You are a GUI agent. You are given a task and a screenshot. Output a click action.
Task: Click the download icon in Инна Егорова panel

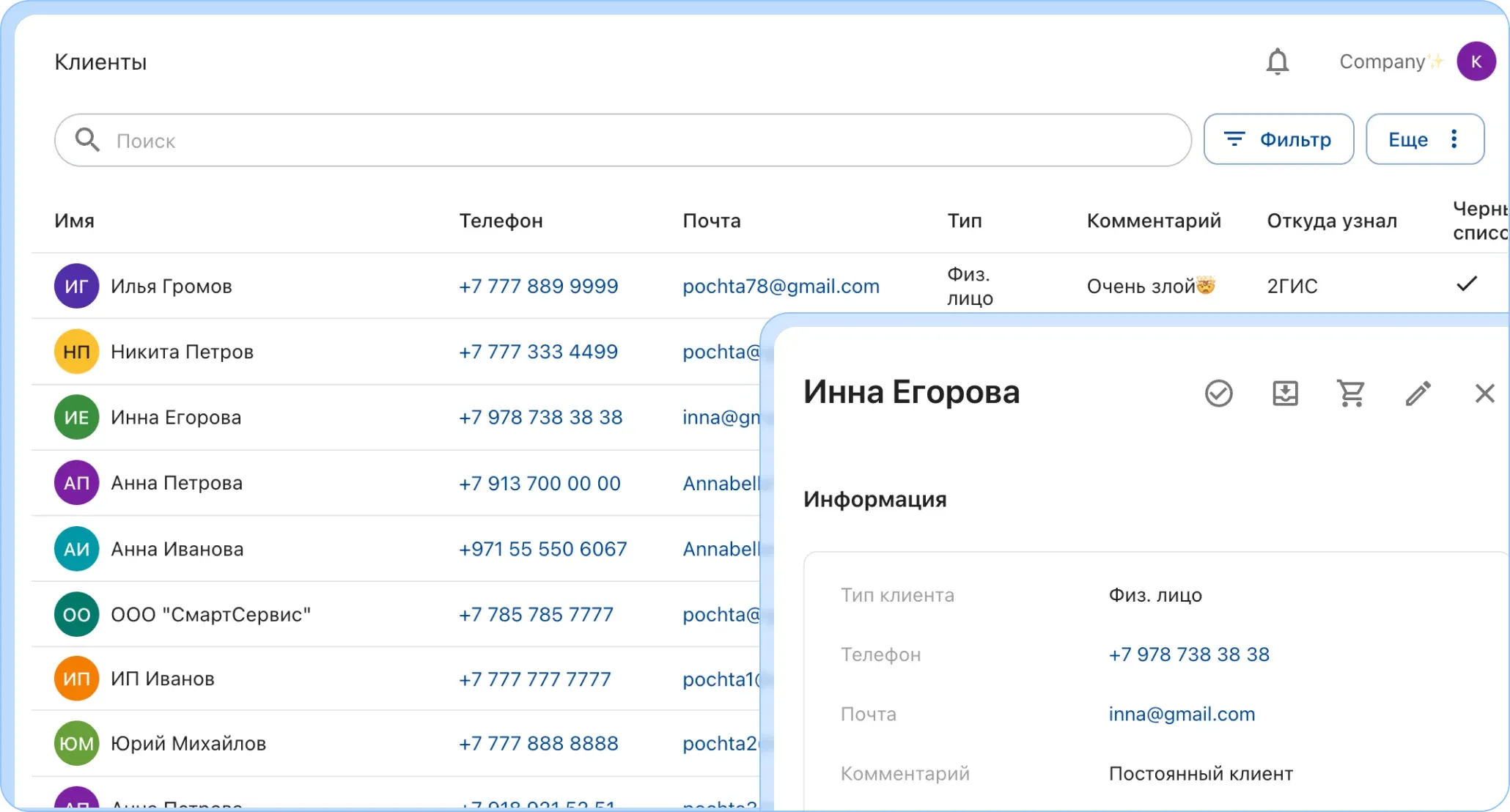(x=1285, y=394)
